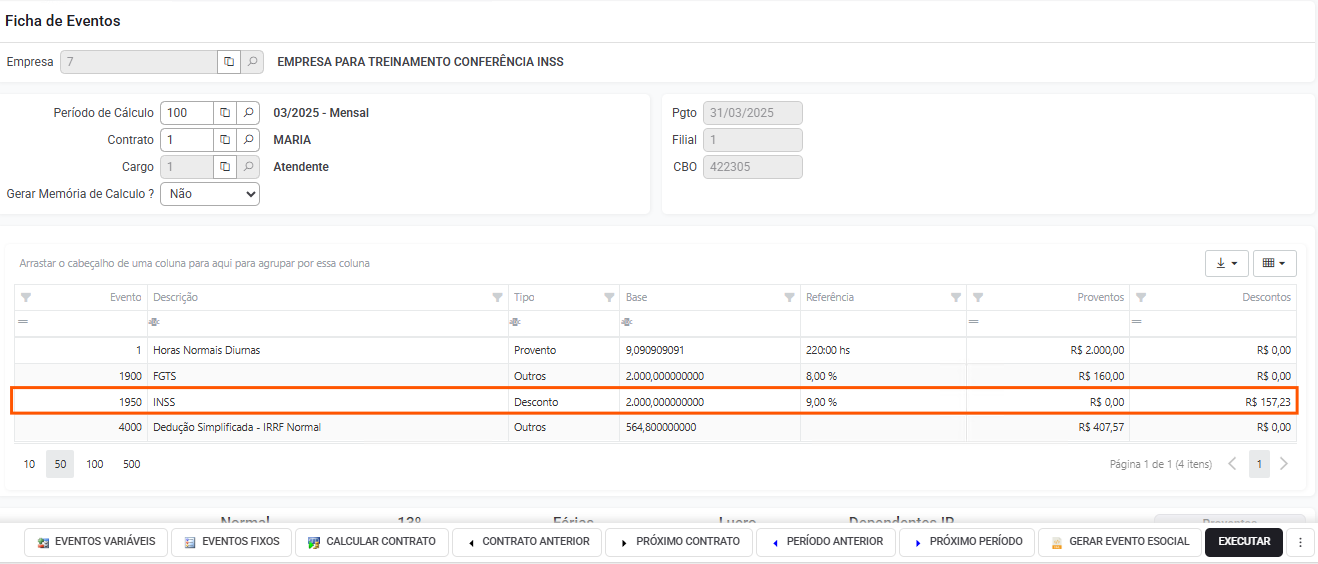Open the export download dropdown

tap(1227, 263)
